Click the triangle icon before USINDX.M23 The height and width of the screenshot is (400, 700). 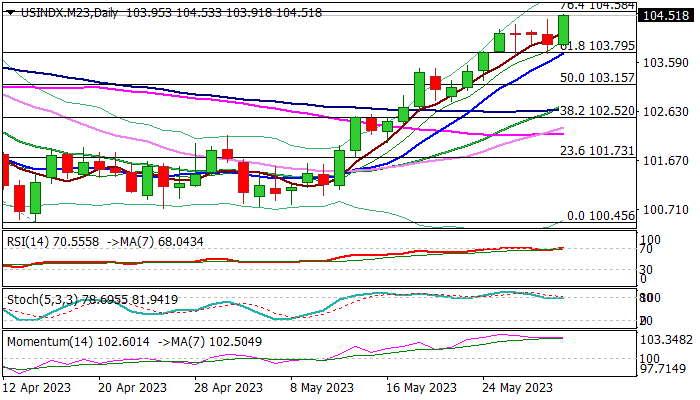point(11,13)
